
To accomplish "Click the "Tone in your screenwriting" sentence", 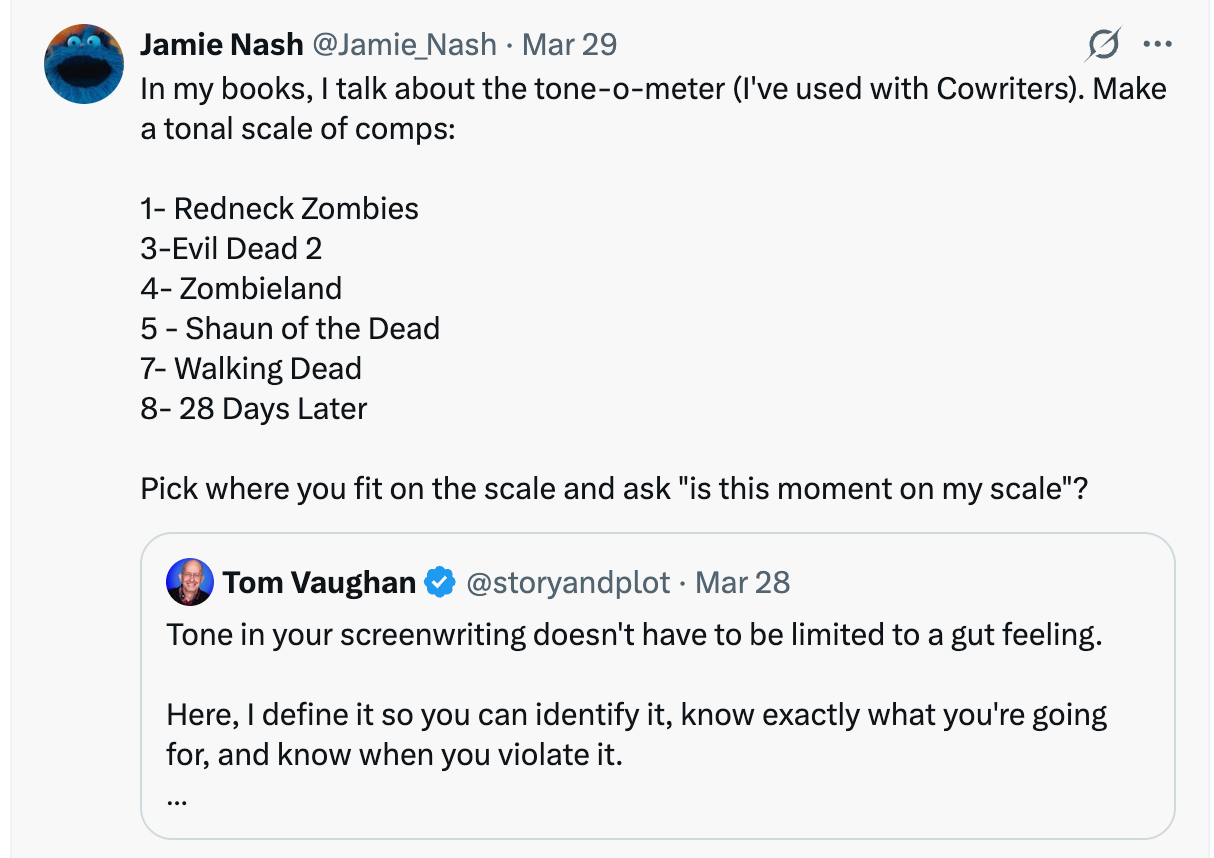I will [634, 635].
